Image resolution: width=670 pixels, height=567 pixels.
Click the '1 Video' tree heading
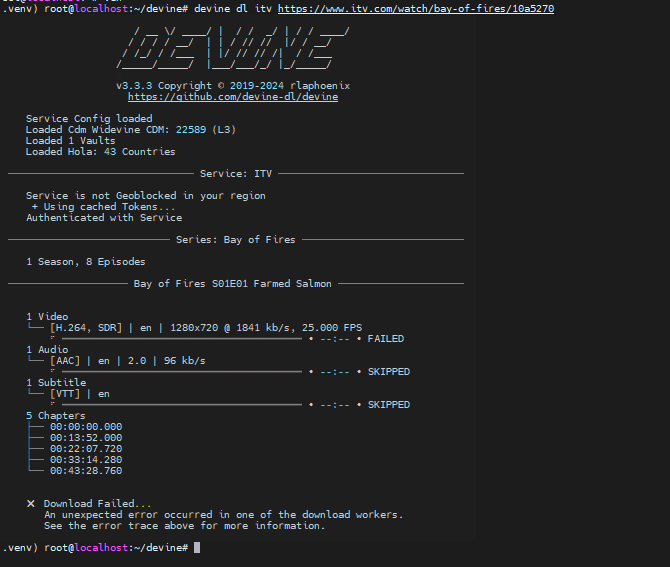point(47,317)
